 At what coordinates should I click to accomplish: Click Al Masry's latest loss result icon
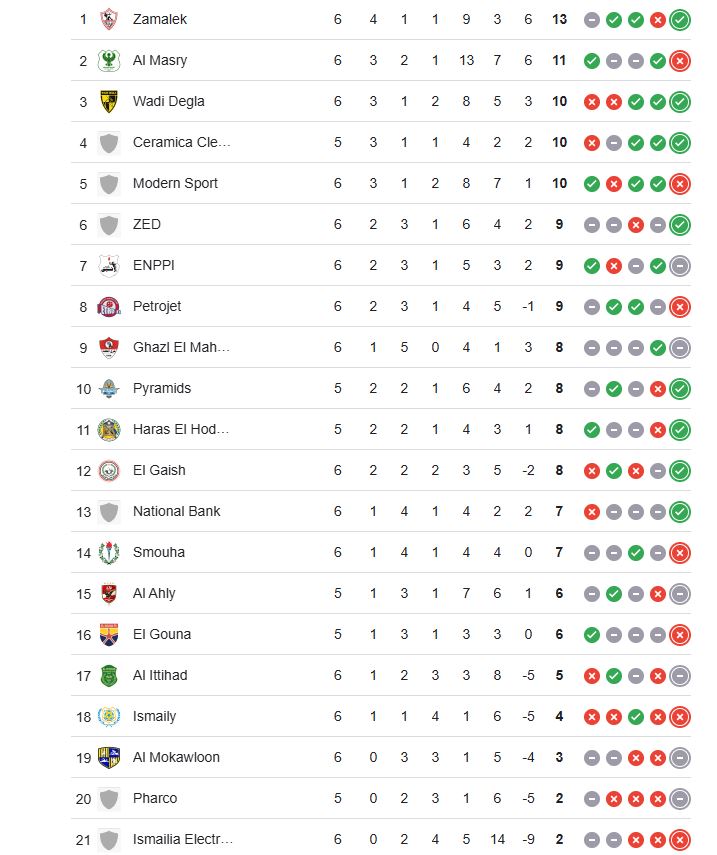click(680, 61)
